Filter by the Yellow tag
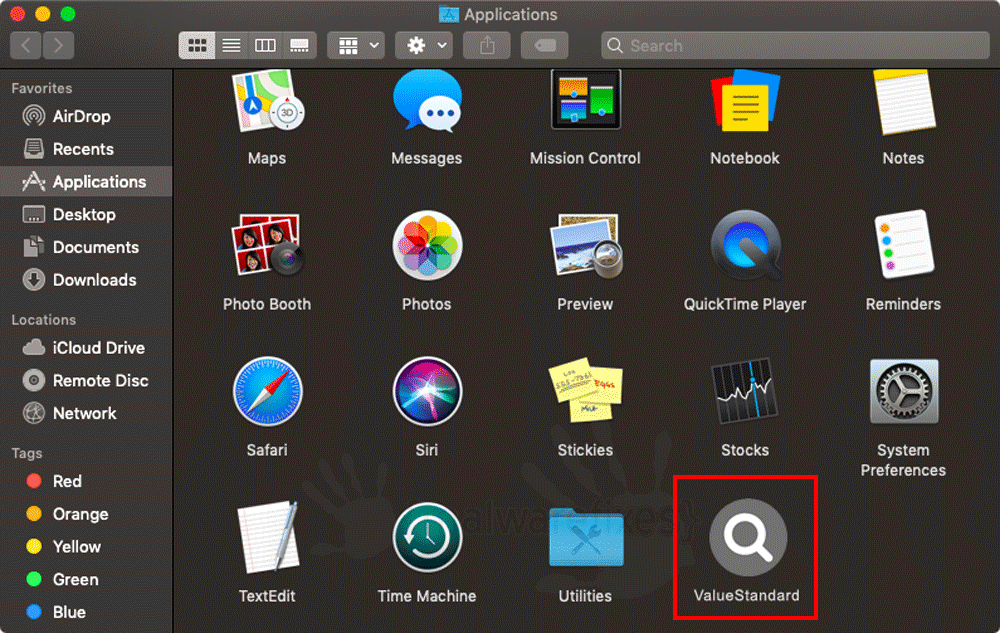 86,547
